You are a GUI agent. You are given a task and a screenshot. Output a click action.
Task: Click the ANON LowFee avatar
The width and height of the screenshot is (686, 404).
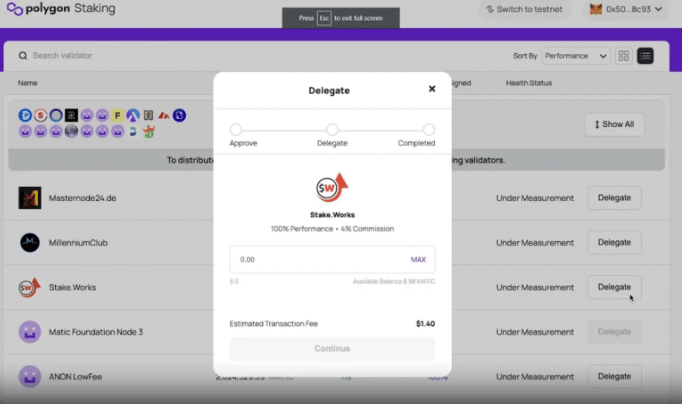[30, 376]
